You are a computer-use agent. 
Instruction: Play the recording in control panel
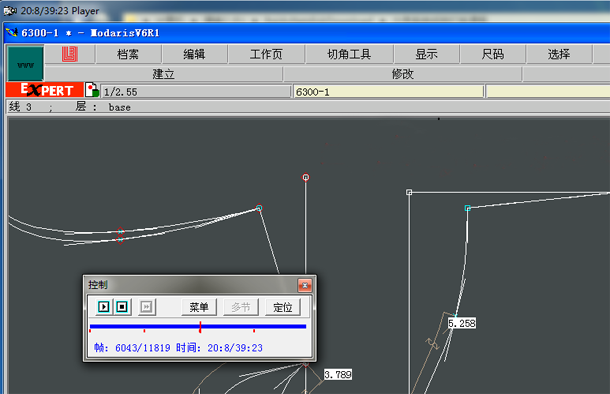tap(103, 307)
